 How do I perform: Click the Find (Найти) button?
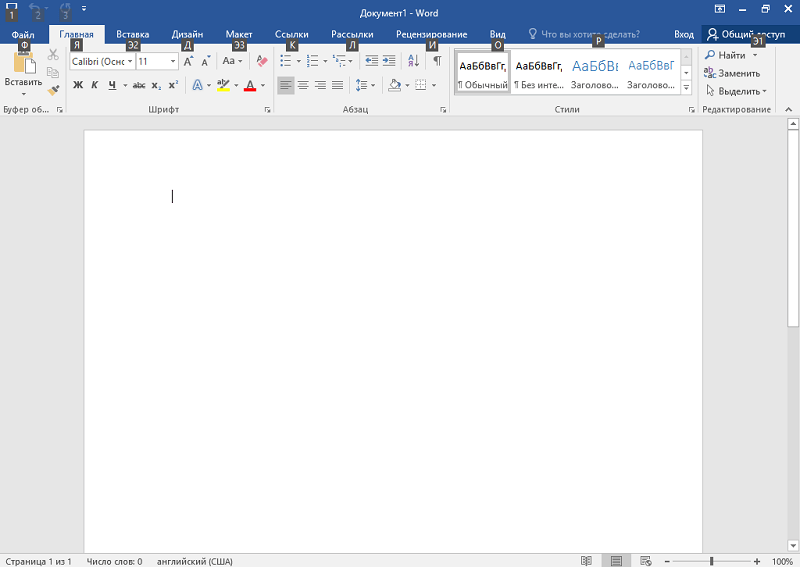725,55
